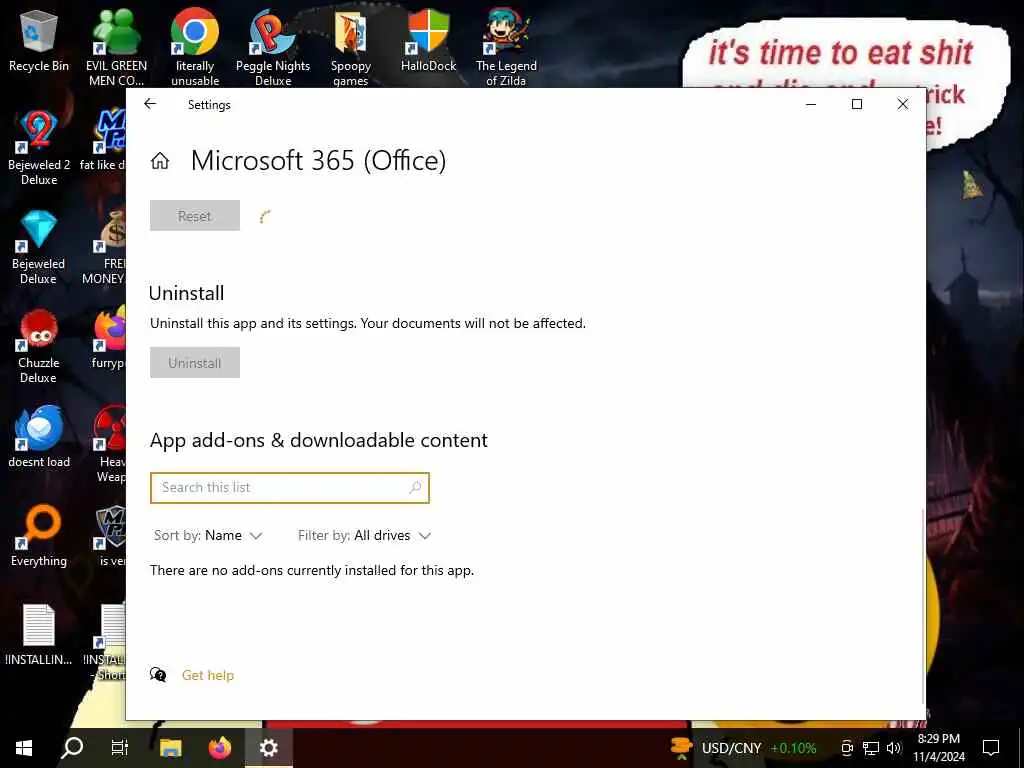1024x768 pixels.
Task: Click the Settings gear on taskbar
Action: coord(269,748)
